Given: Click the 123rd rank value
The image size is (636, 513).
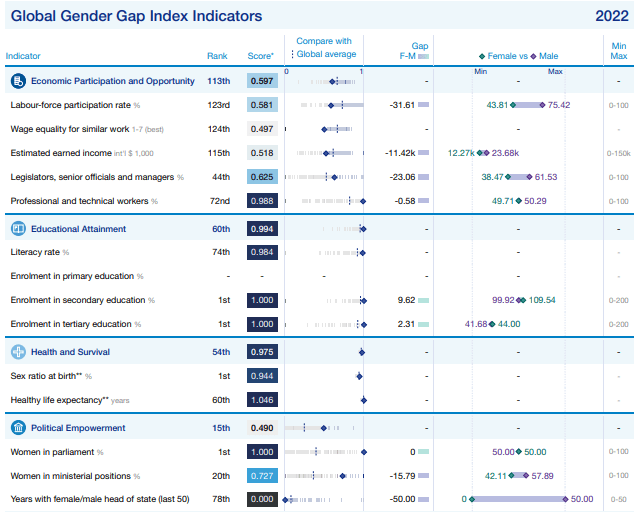Looking at the screenshot, I should tap(219, 105).
